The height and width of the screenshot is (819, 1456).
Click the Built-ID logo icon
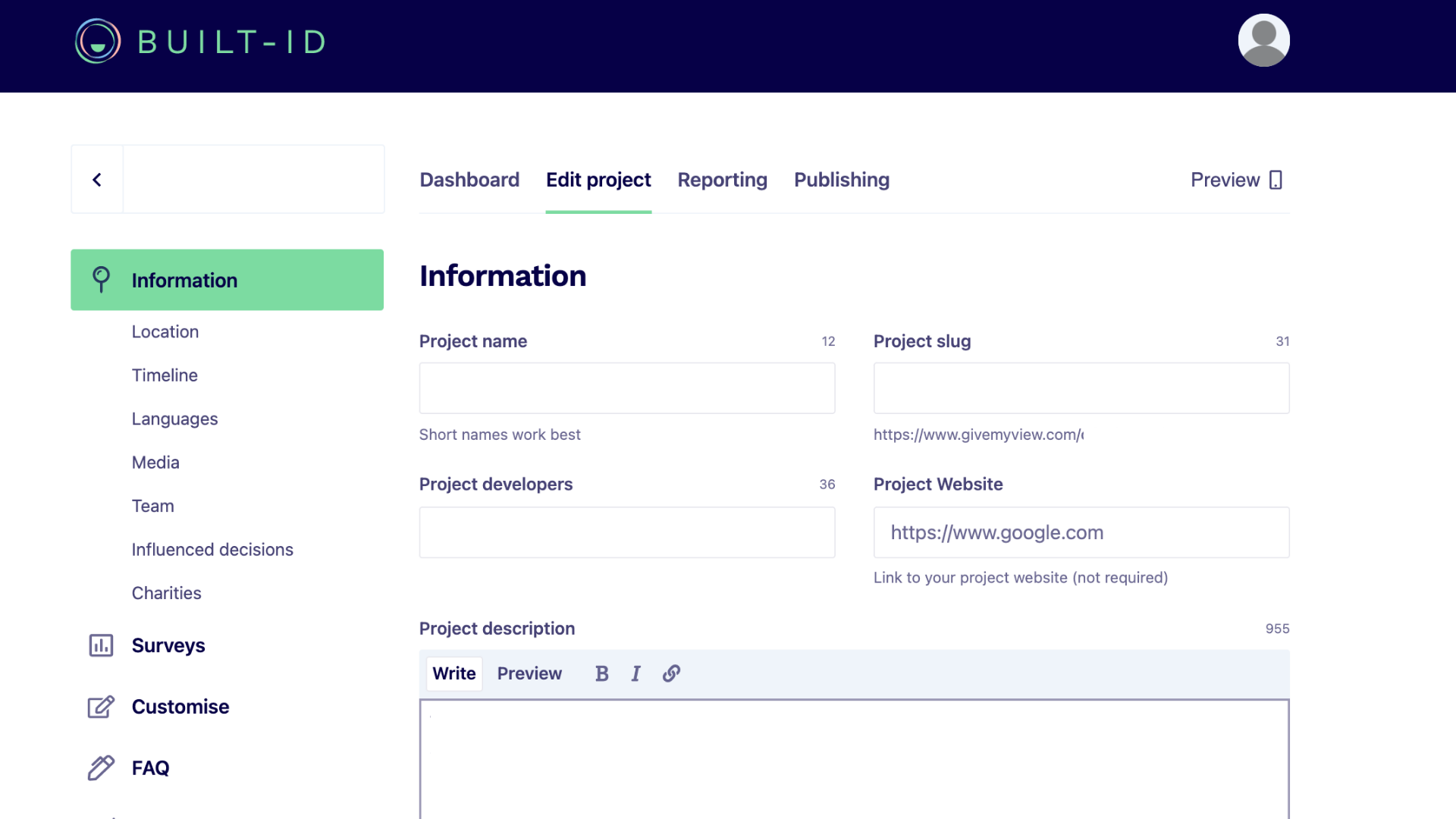tap(98, 41)
